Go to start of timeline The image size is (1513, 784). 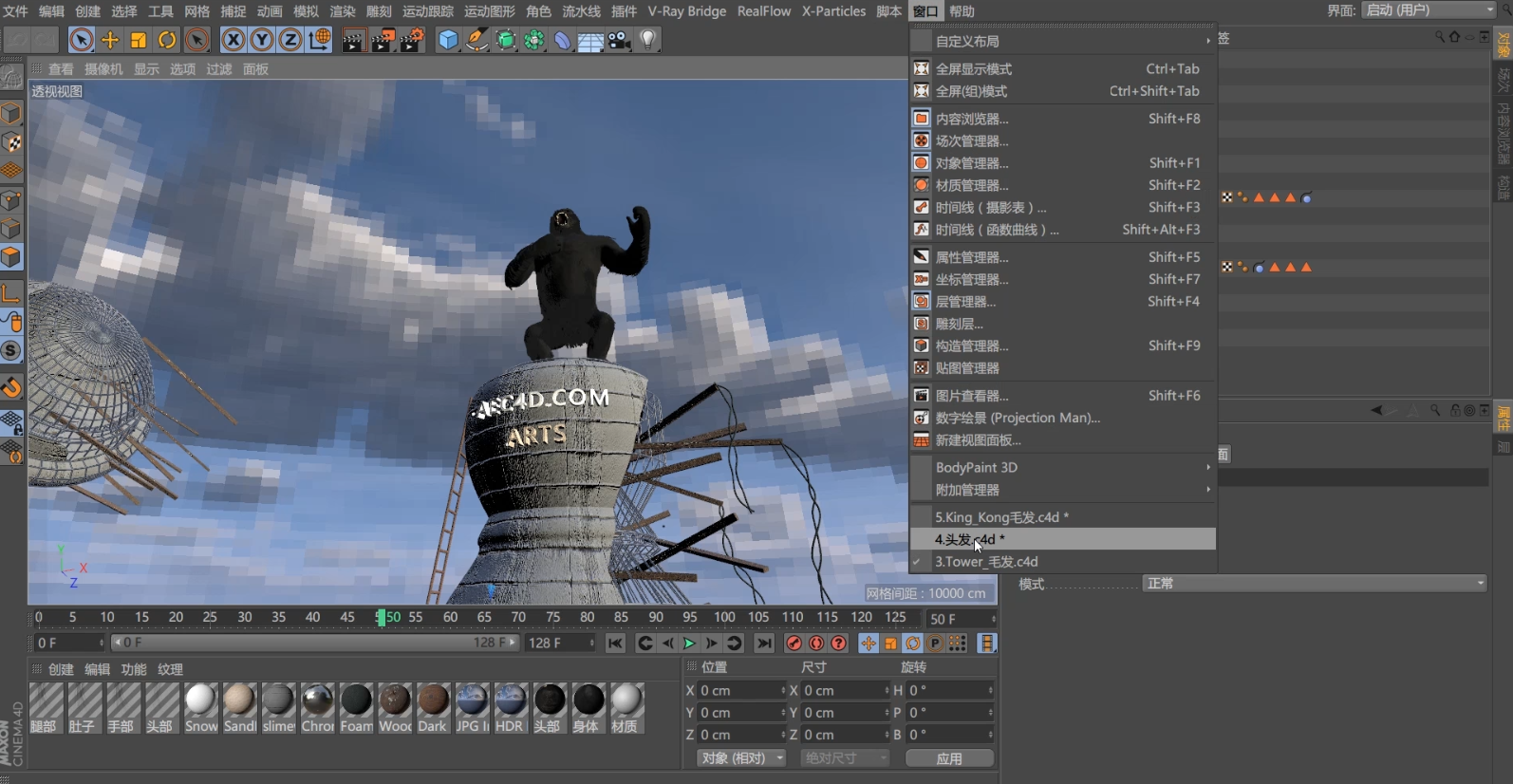pyautogui.click(x=615, y=644)
